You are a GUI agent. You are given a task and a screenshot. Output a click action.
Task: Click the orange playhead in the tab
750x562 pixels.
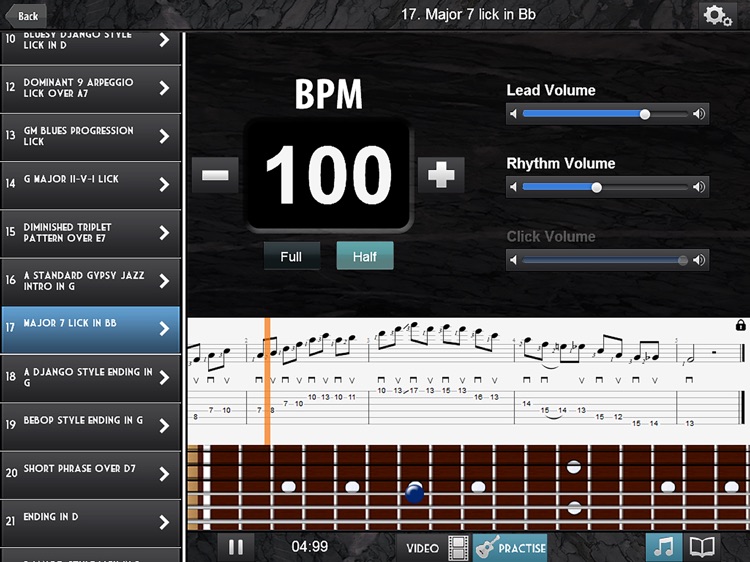coord(267,381)
